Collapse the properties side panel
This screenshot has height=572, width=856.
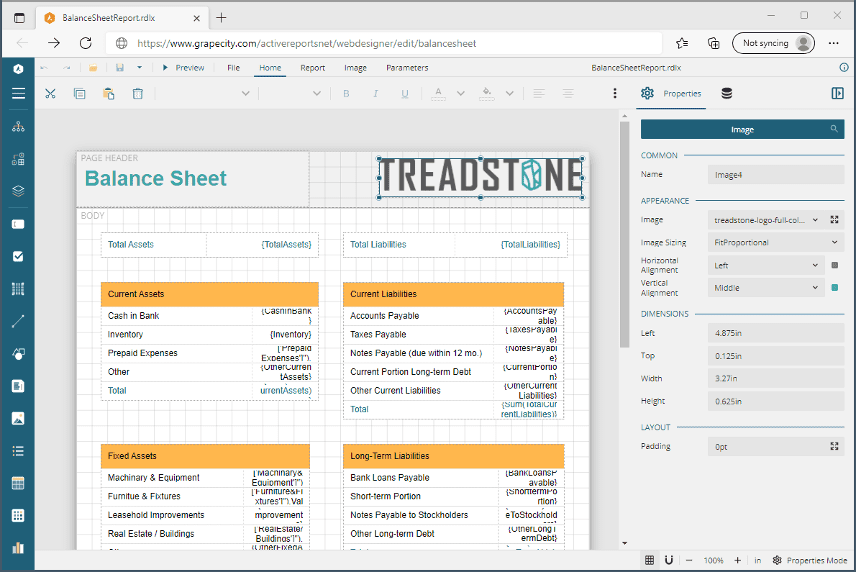click(837, 94)
